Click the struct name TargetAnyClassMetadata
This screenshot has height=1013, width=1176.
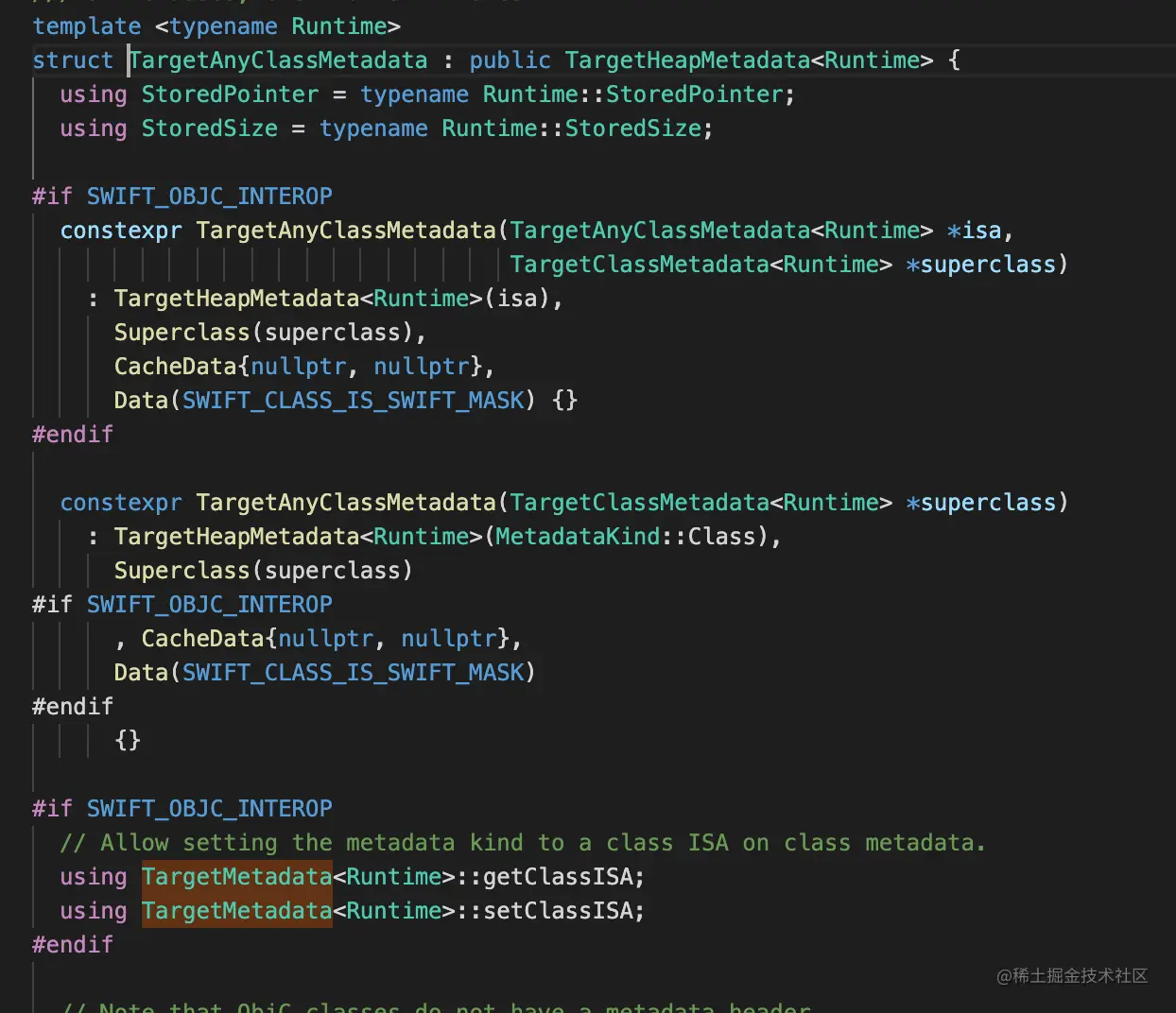click(279, 60)
